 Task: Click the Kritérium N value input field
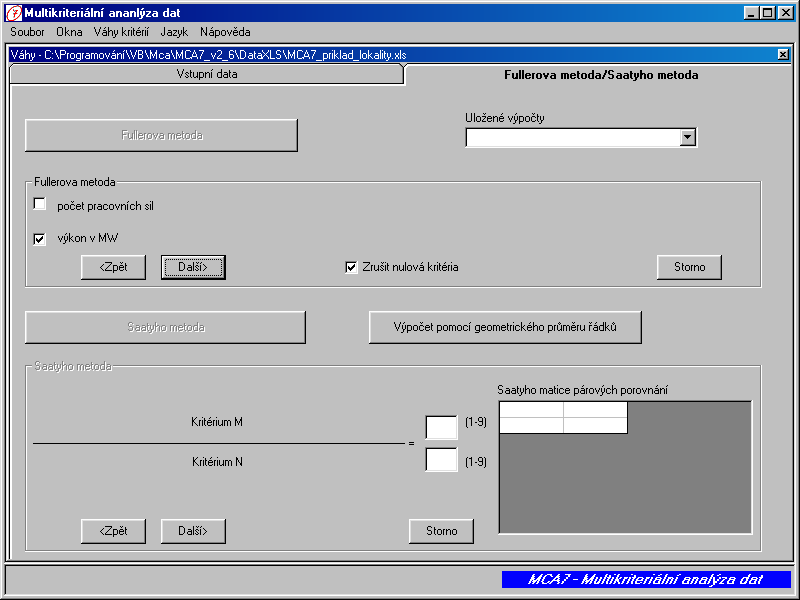tap(441, 460)
